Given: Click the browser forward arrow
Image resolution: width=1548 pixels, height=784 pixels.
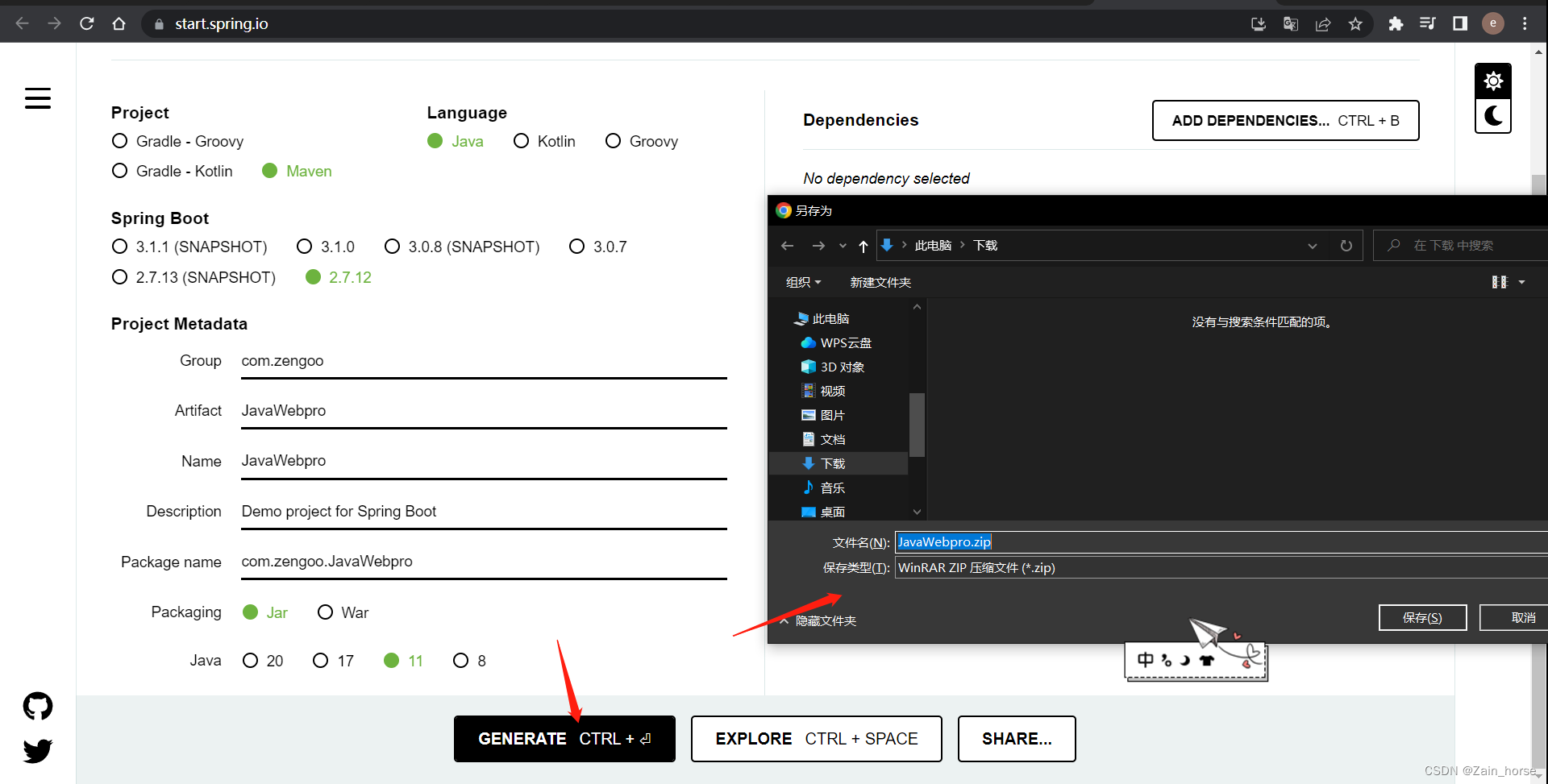Looking at the screenshot, I should pos(55,24).
